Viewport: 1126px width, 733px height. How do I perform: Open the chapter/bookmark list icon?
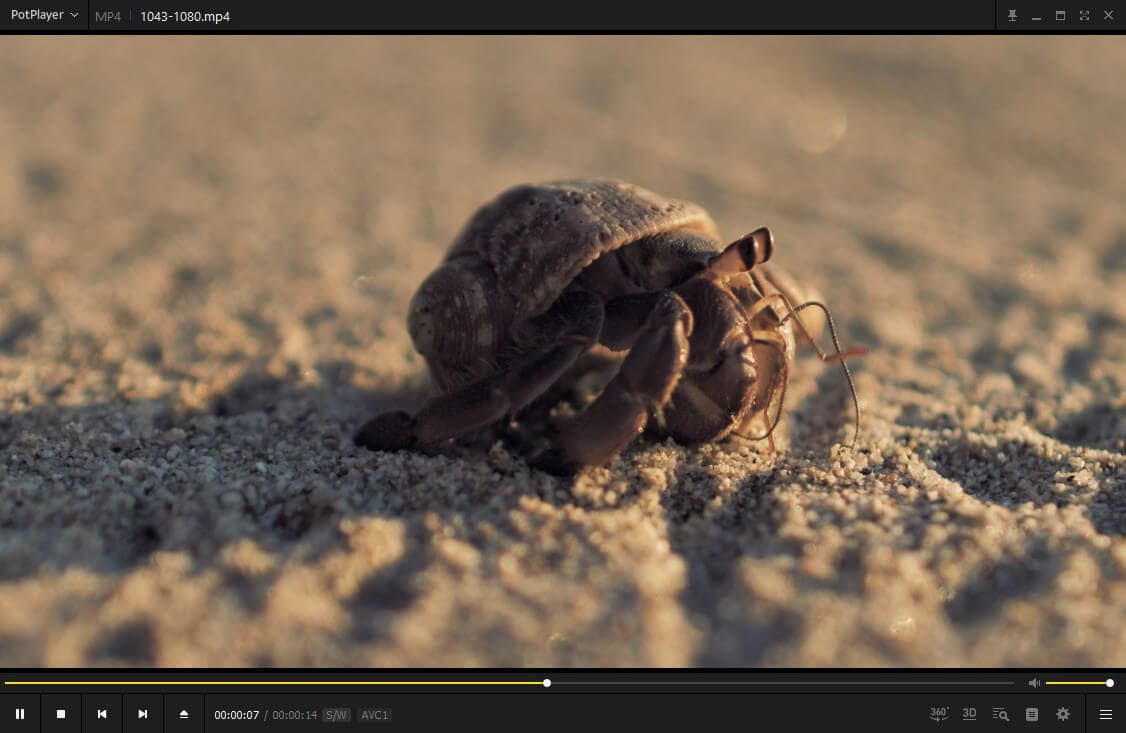[1032, 714]
